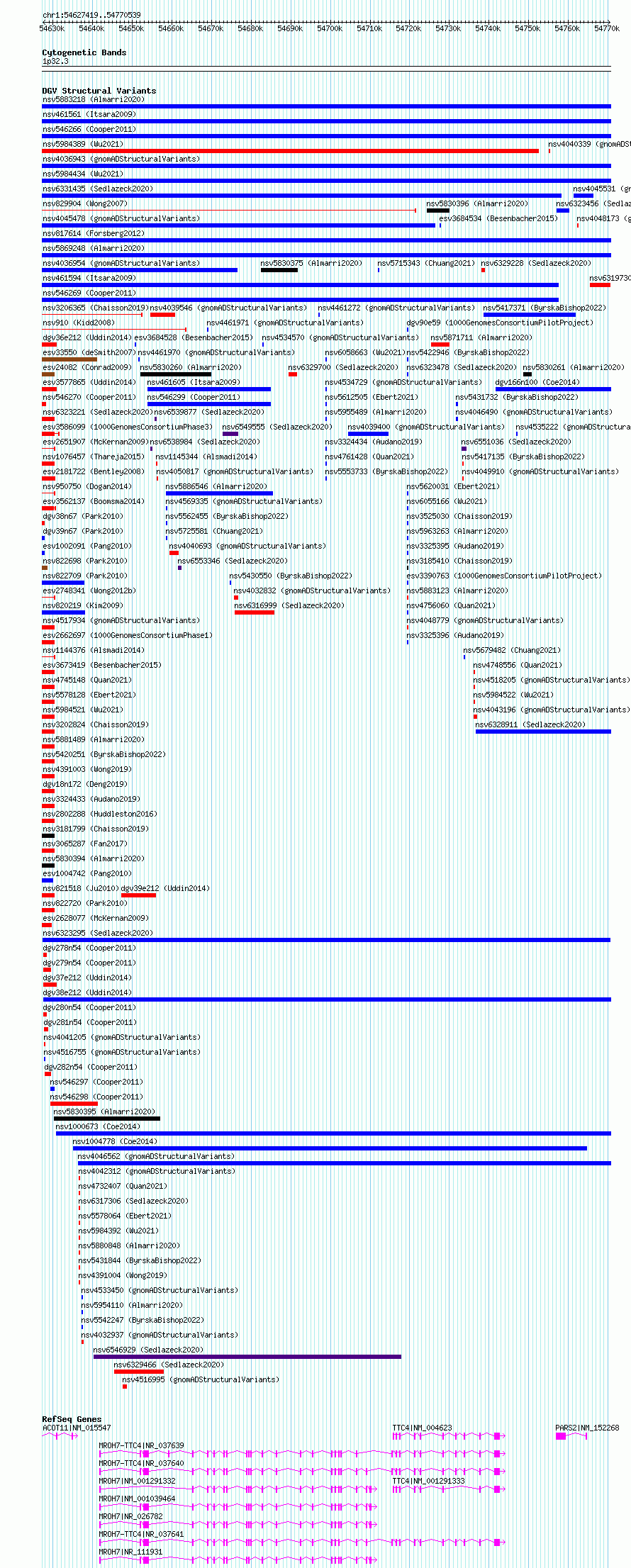631x1568 pixels.
Task: Open esv24082 (Conrad2009) label
Action: (86, 367)
